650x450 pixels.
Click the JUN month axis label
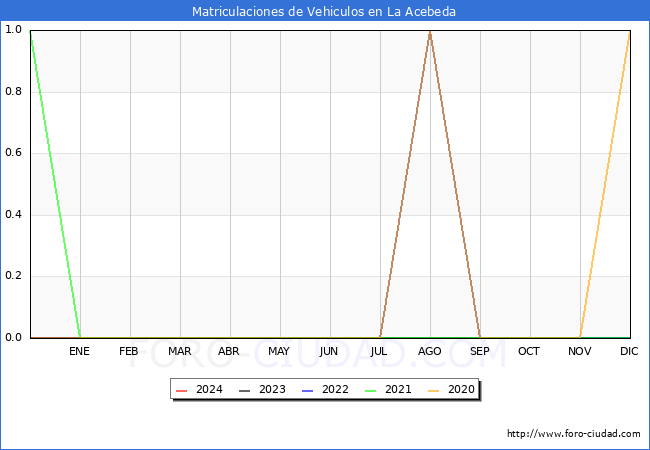(329, 351)
